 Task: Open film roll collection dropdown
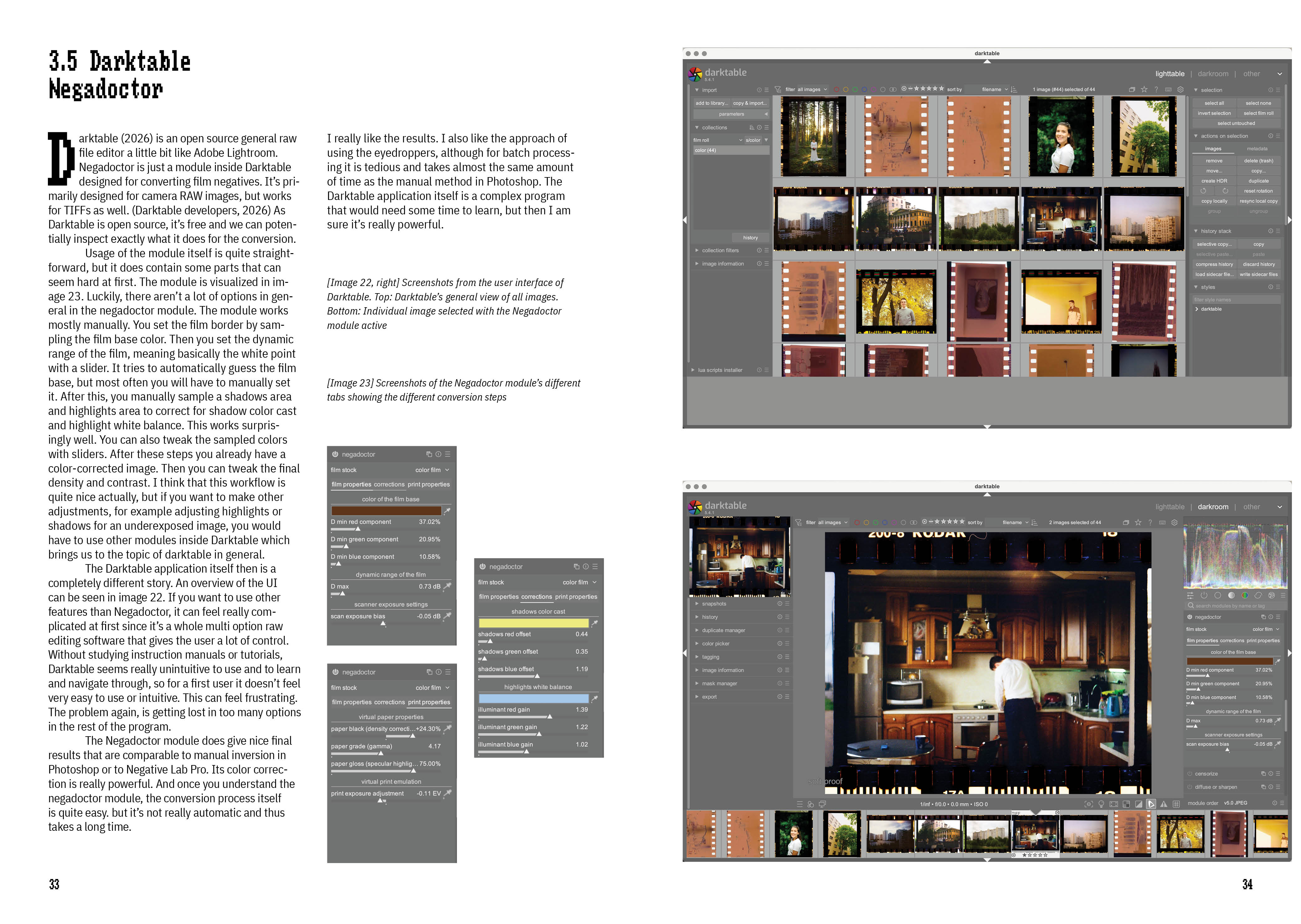(x=718, y=140)
